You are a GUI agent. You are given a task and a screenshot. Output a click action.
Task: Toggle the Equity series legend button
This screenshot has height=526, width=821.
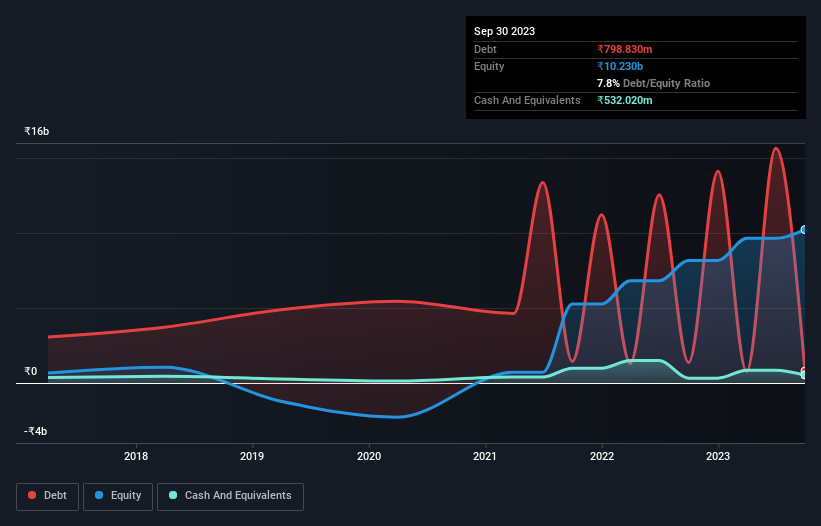tap(118, 496)
